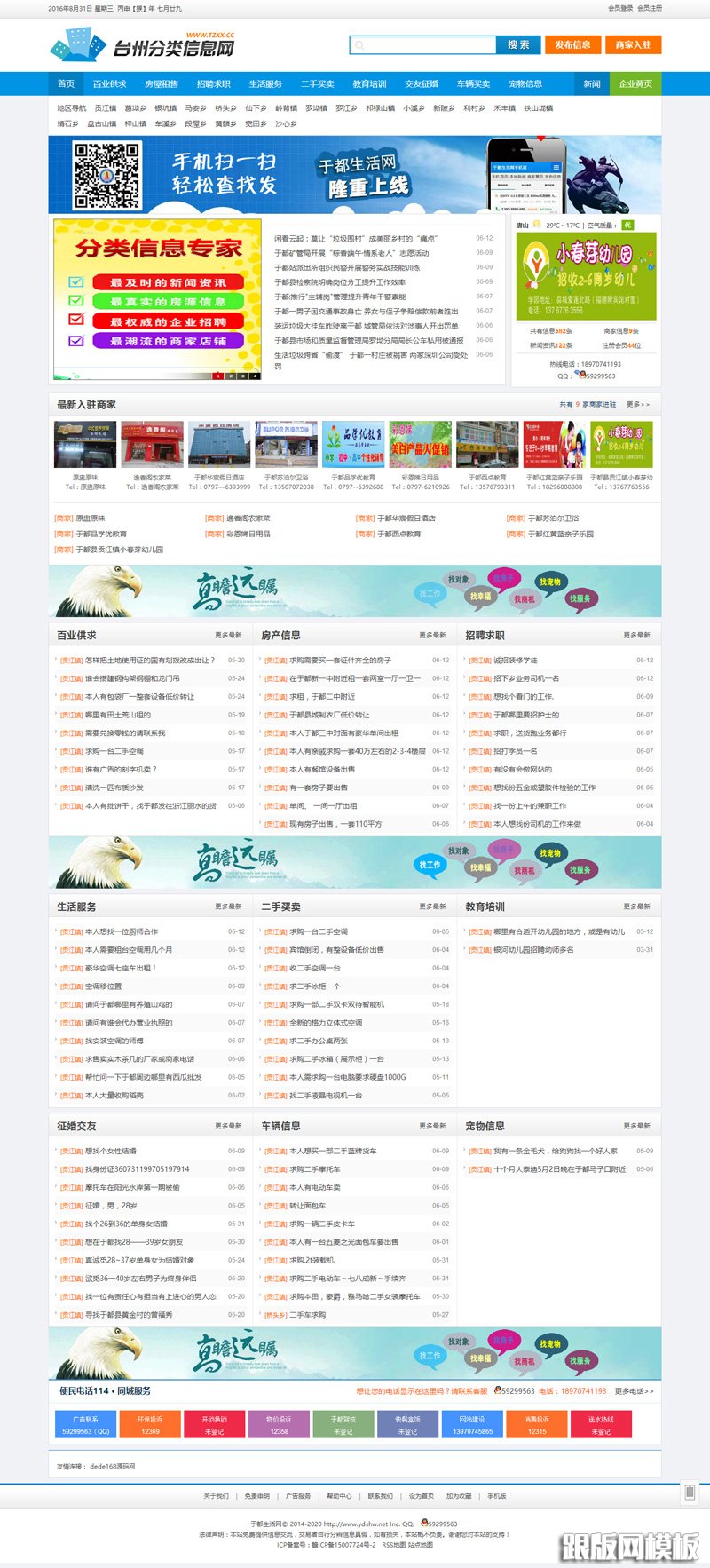Open 新闻 in the navigation bar
The image size is (710, 1568).
[x=592, y=83]
